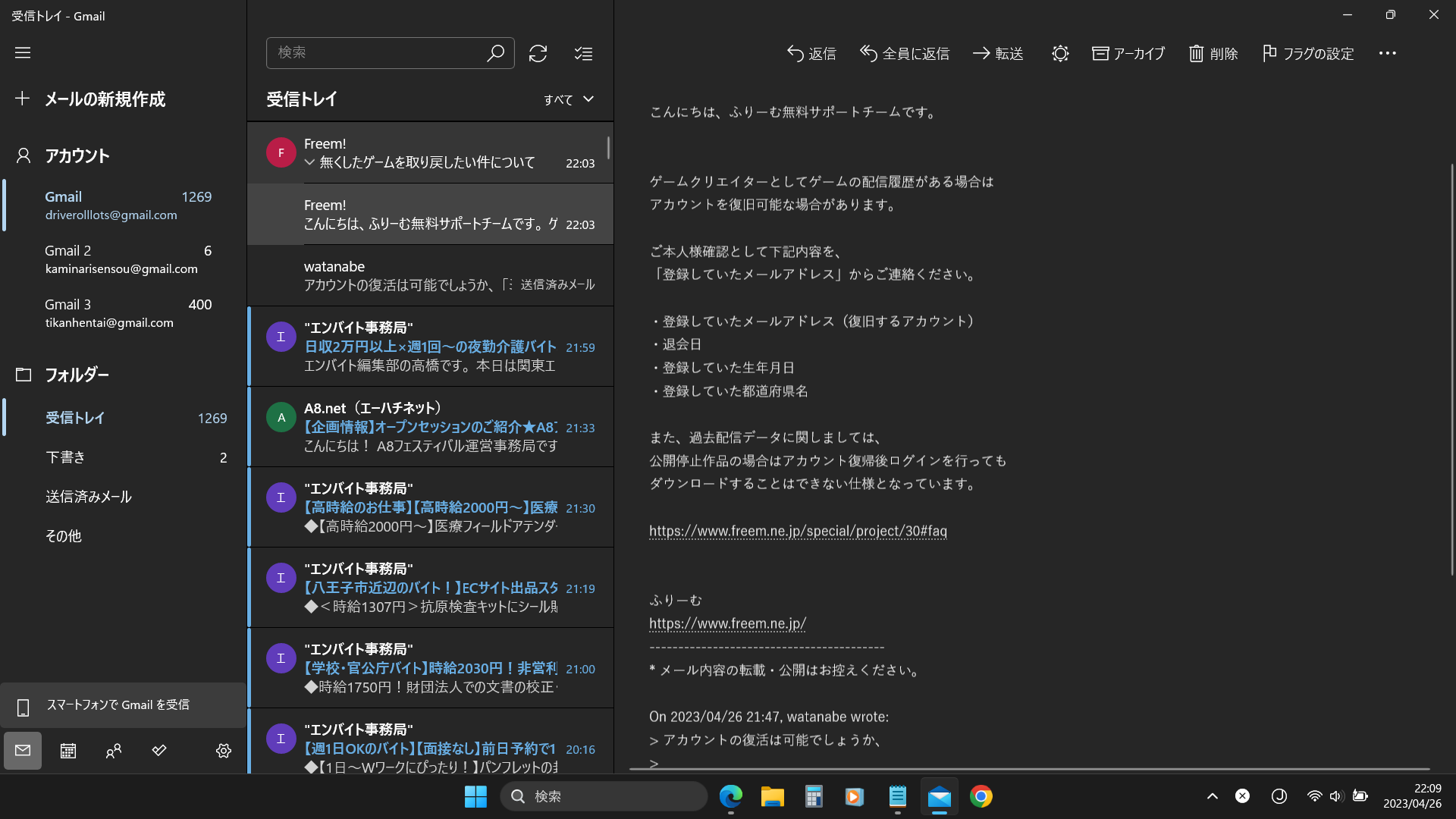Open Google Chrome from taskbar
Viewport: 1456px width, 819px height.
tap(981, 796)
